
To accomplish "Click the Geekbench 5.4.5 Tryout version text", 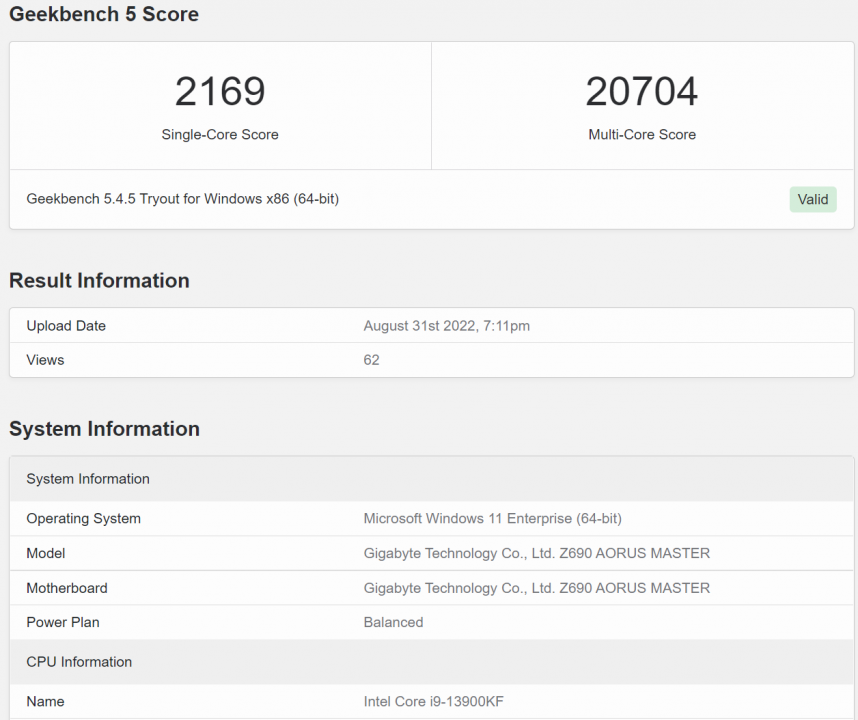I will pyautogui.click(x=183, y=199).
